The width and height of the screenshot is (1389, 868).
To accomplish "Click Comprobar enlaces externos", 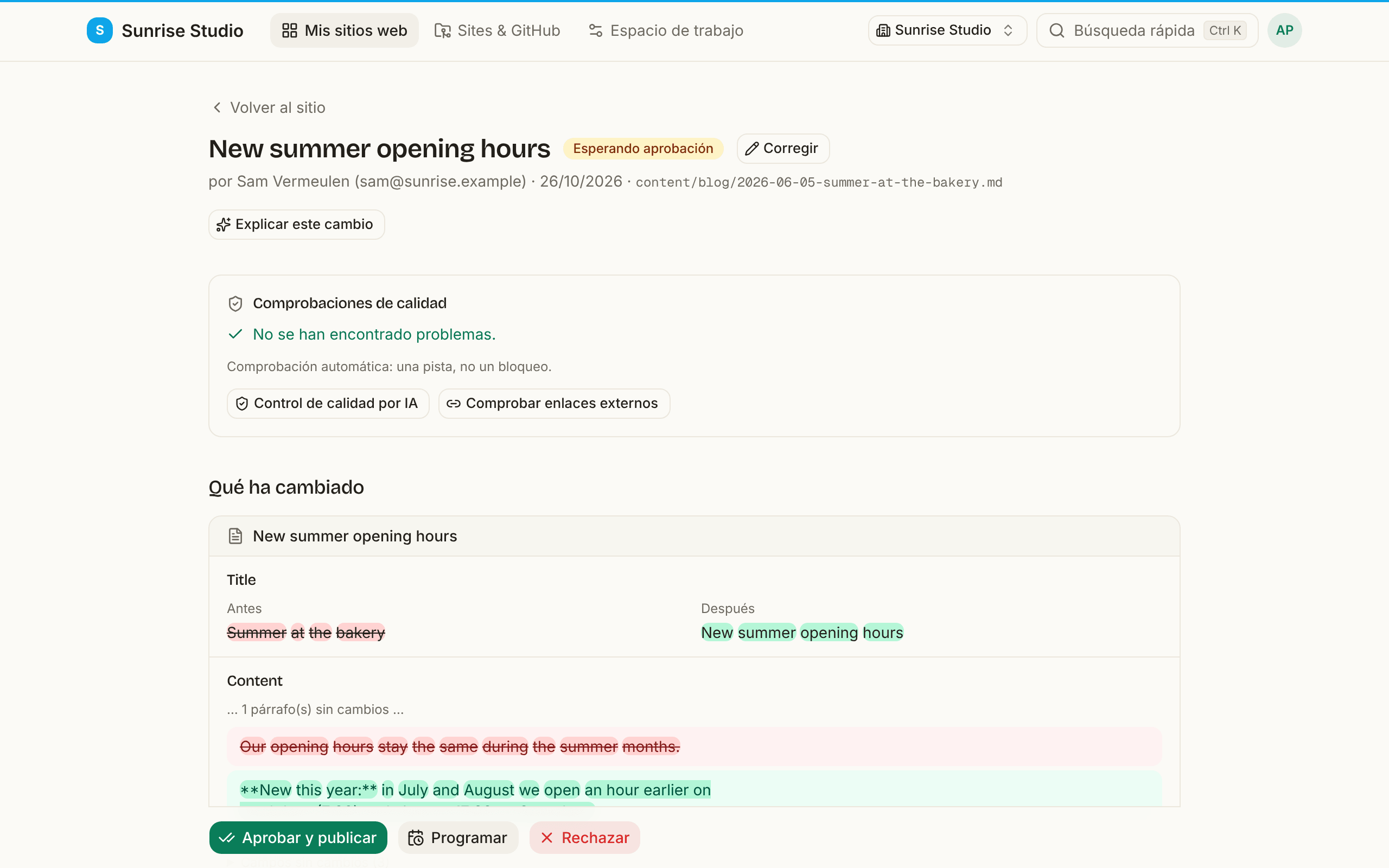I will point(554,404).
